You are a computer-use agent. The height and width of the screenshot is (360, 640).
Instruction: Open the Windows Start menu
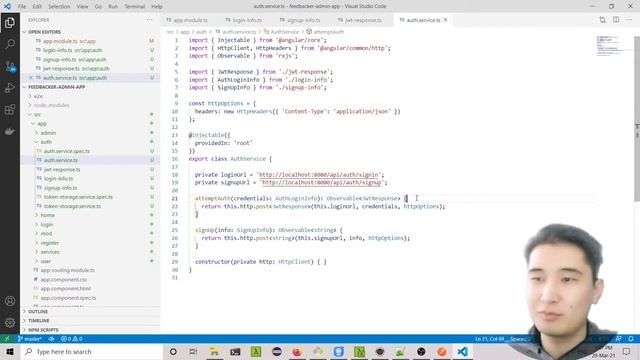10,351
